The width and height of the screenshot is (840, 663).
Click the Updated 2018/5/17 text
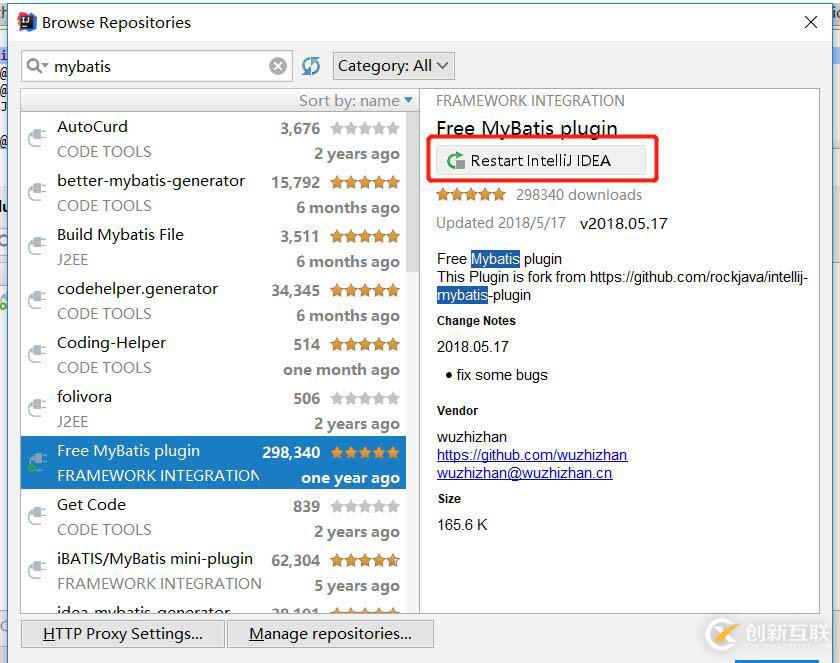coord(501,223)
